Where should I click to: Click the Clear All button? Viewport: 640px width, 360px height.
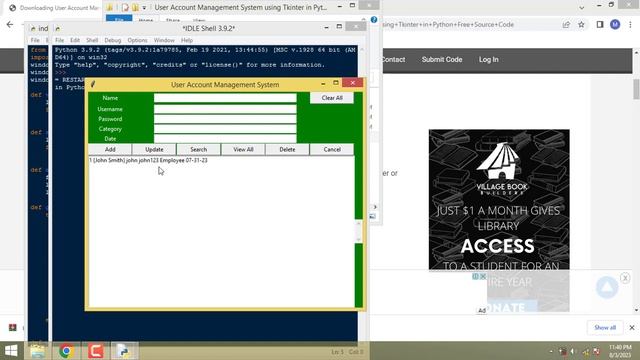332,98
